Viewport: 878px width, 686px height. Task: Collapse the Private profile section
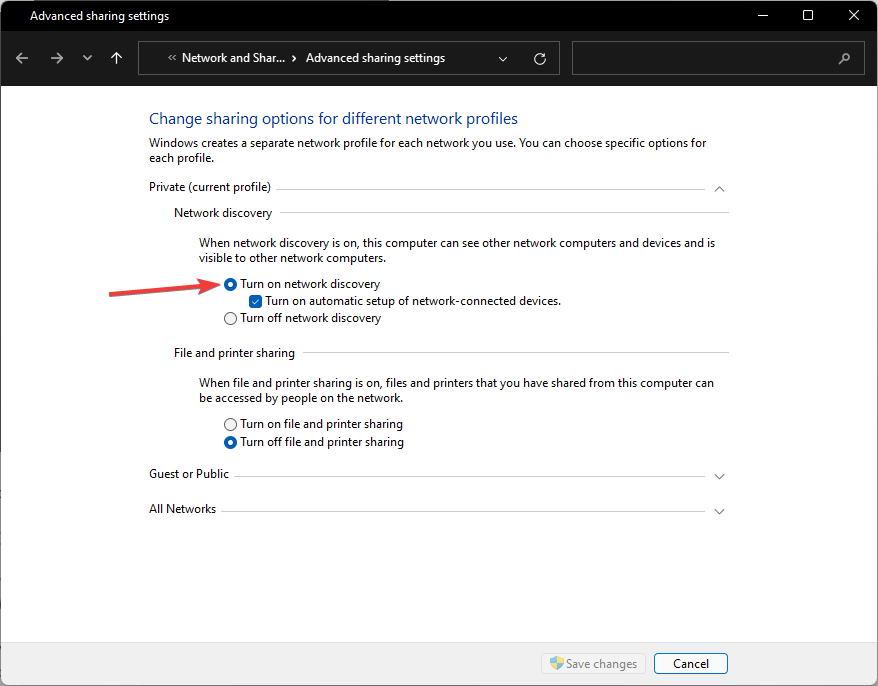pyautogui.click(x=719, y=188)
